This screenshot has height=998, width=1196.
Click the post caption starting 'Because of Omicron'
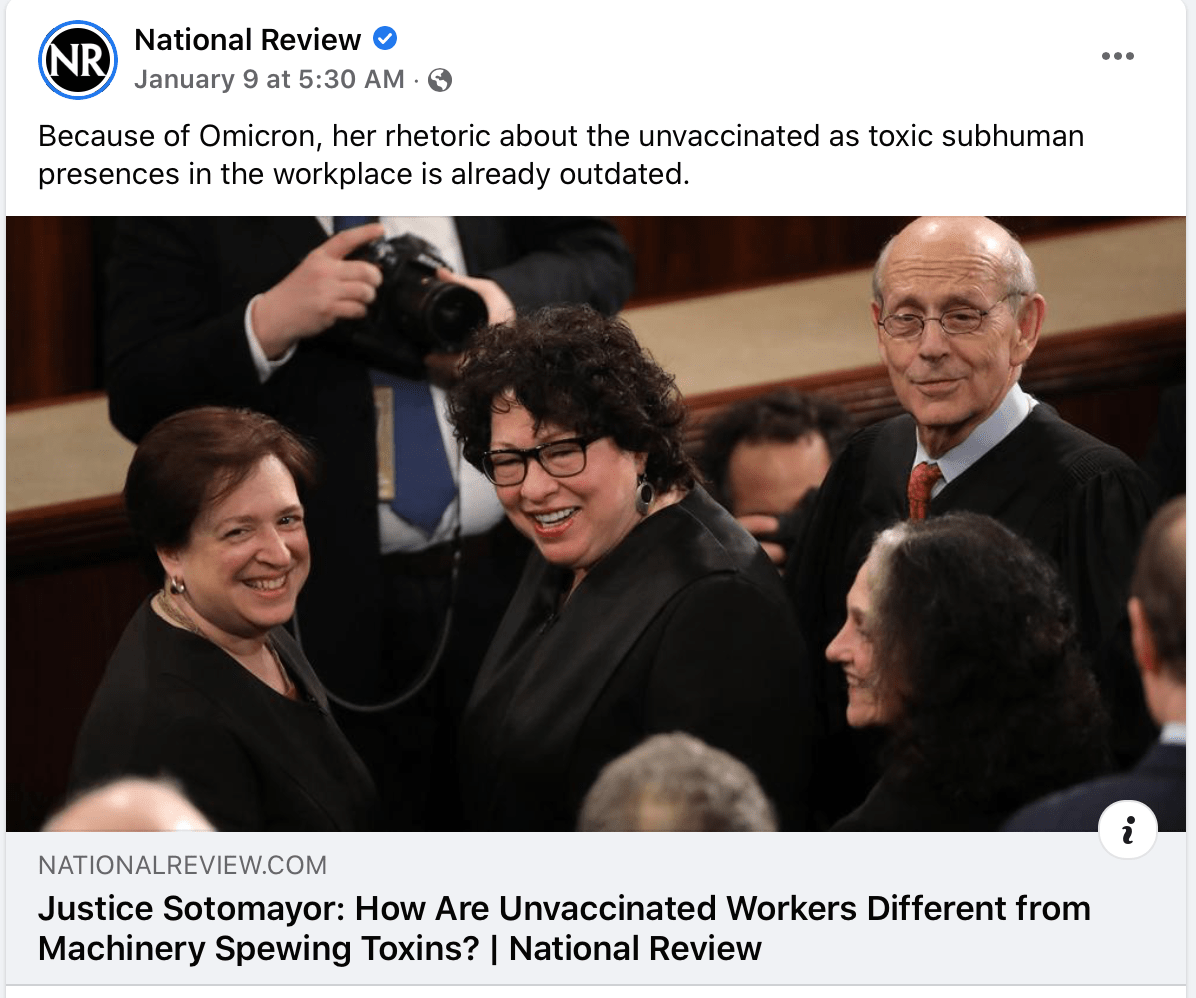coord(561,155)
